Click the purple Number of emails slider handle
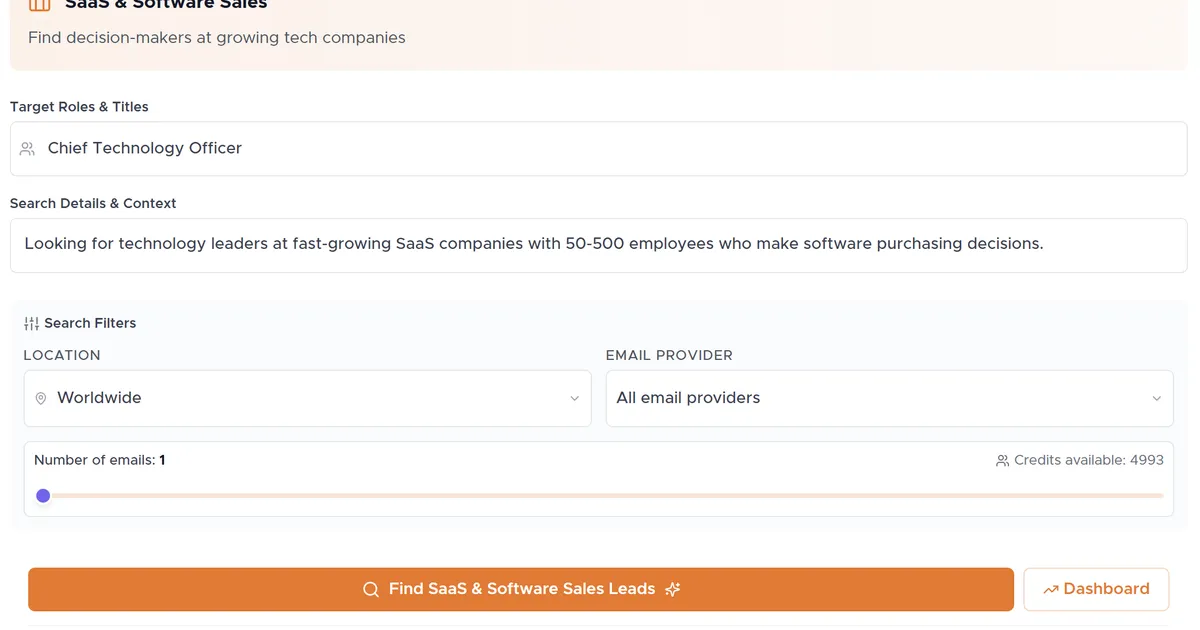The width and height of the screenshot is (1200, 630). [43, 495]
